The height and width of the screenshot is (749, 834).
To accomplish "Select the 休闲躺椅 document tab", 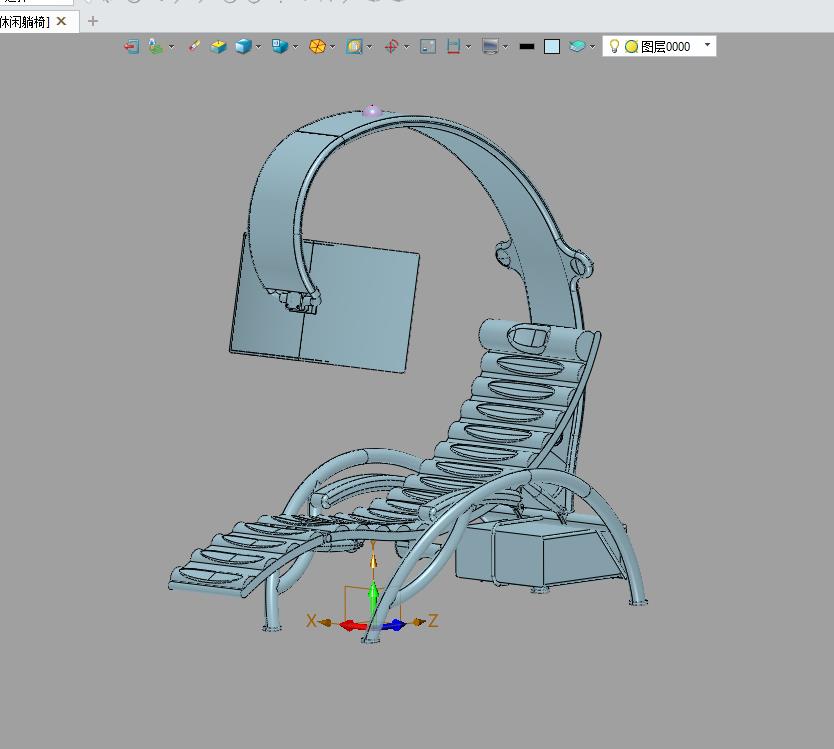I will (26, 22).
